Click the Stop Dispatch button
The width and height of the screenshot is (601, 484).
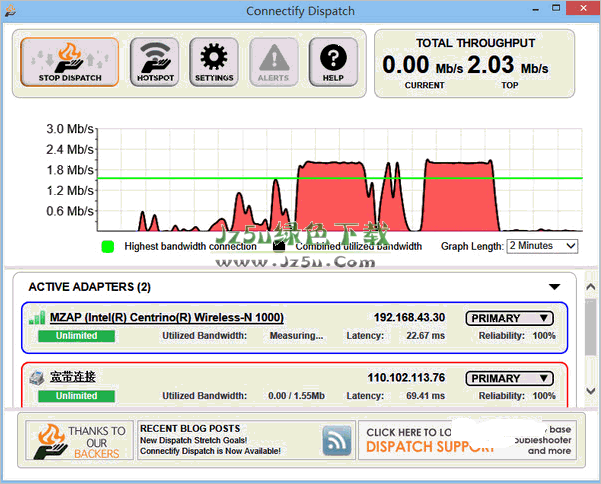(x=70, y=62)
